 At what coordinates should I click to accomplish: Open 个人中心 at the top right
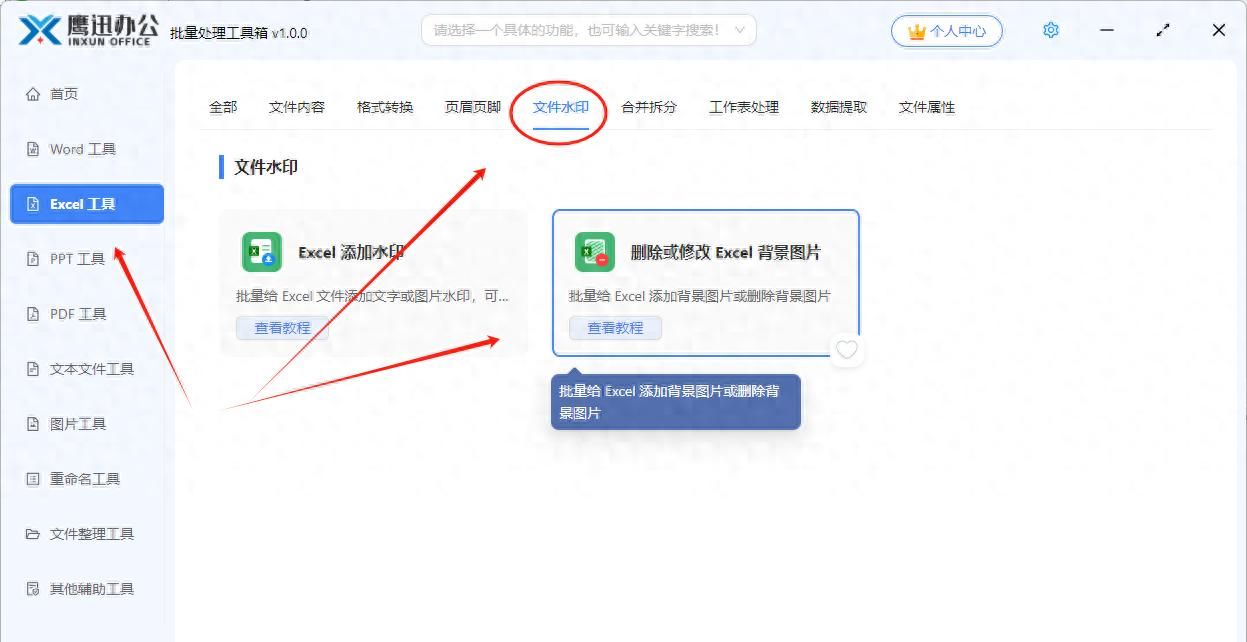coord(946,30)
